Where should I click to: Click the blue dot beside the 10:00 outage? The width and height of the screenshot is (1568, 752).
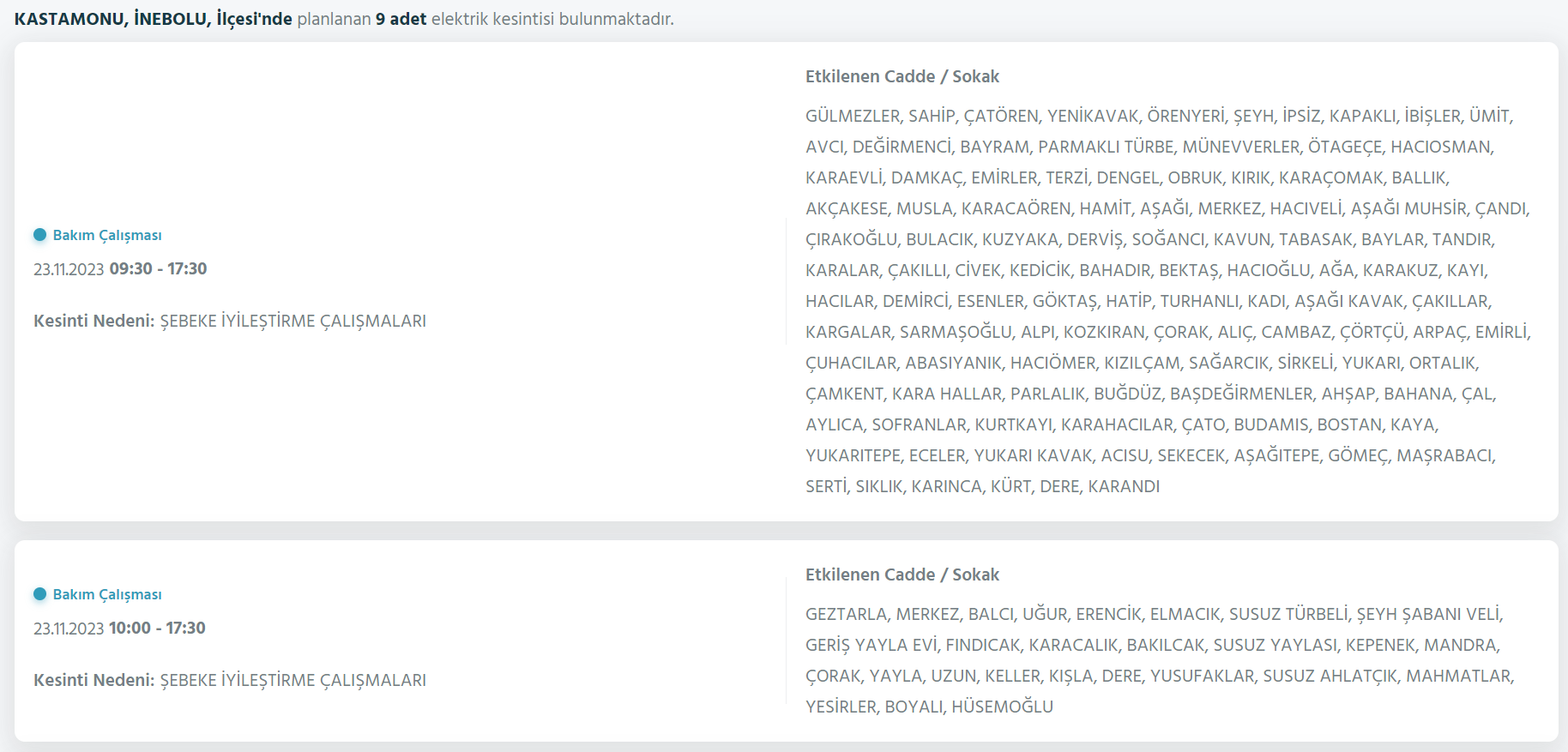[39, 594]
